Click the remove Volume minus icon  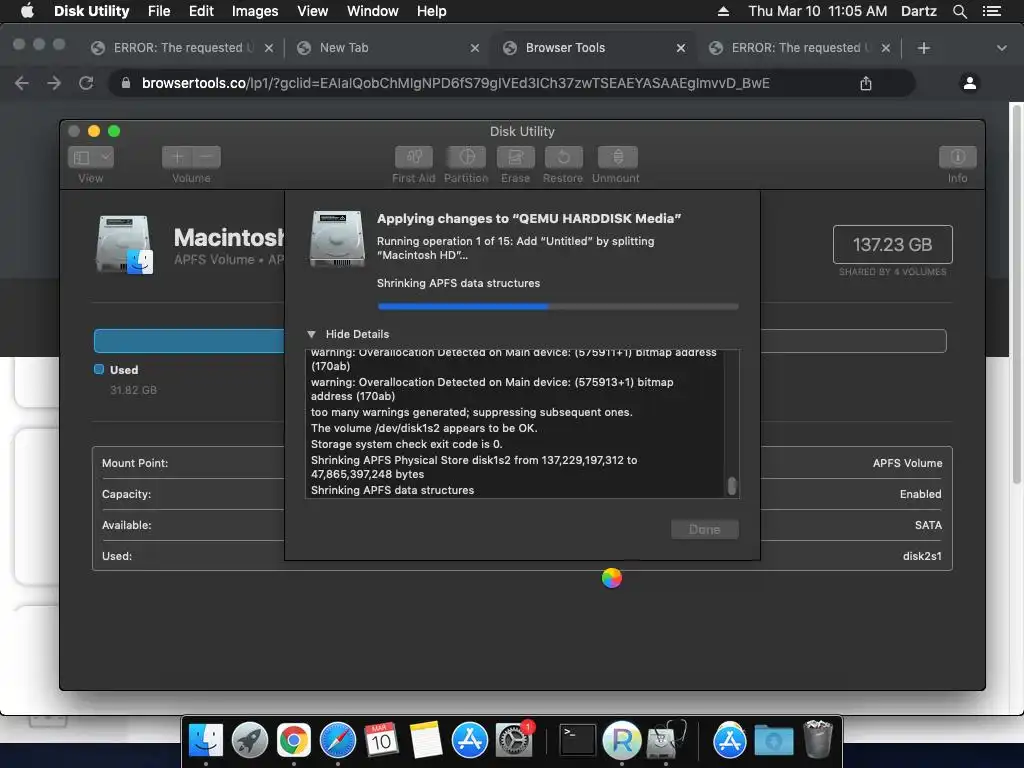[206, 157]
